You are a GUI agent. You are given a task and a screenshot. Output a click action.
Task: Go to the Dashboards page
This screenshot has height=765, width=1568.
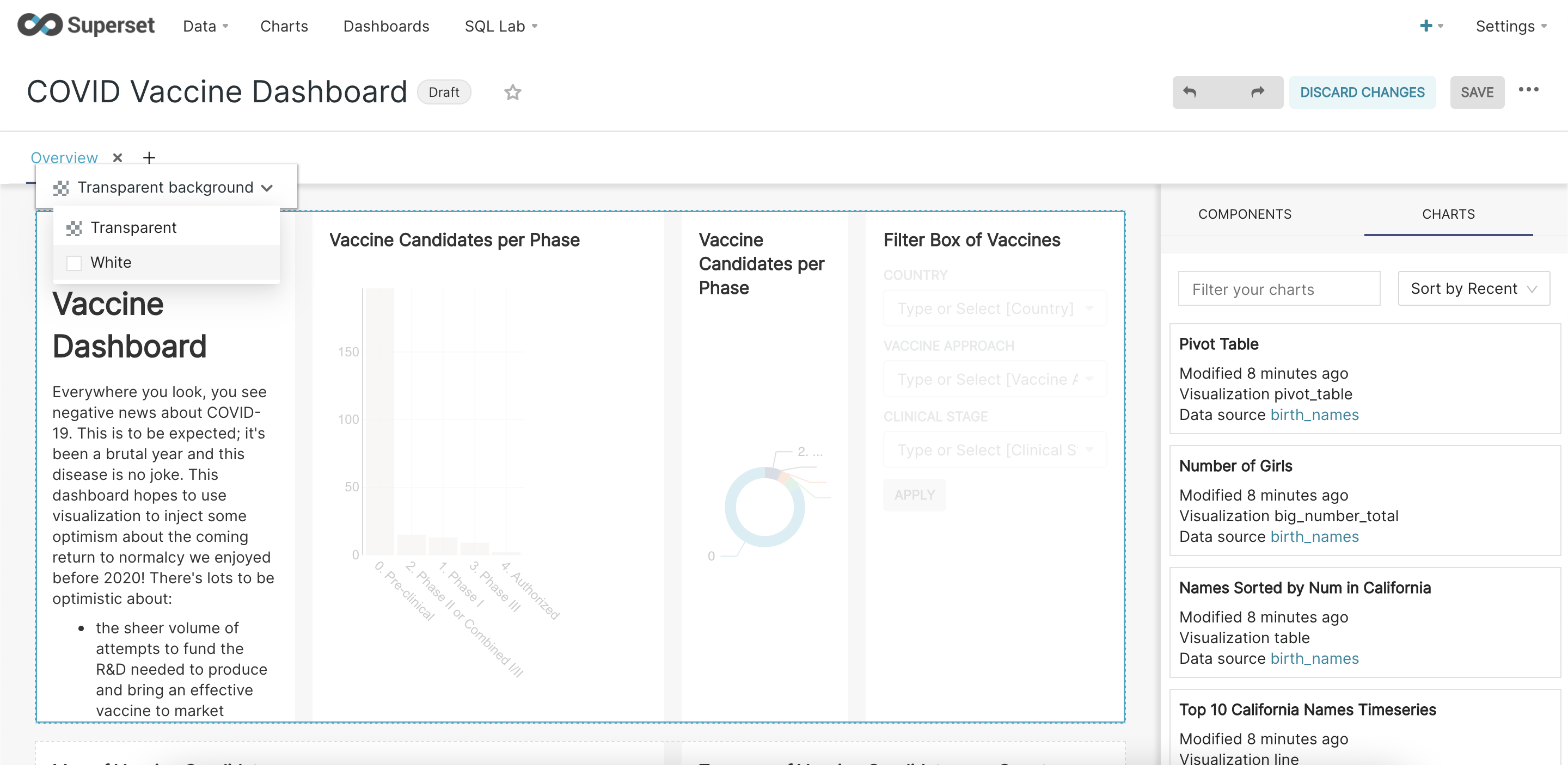pos(386,26)
